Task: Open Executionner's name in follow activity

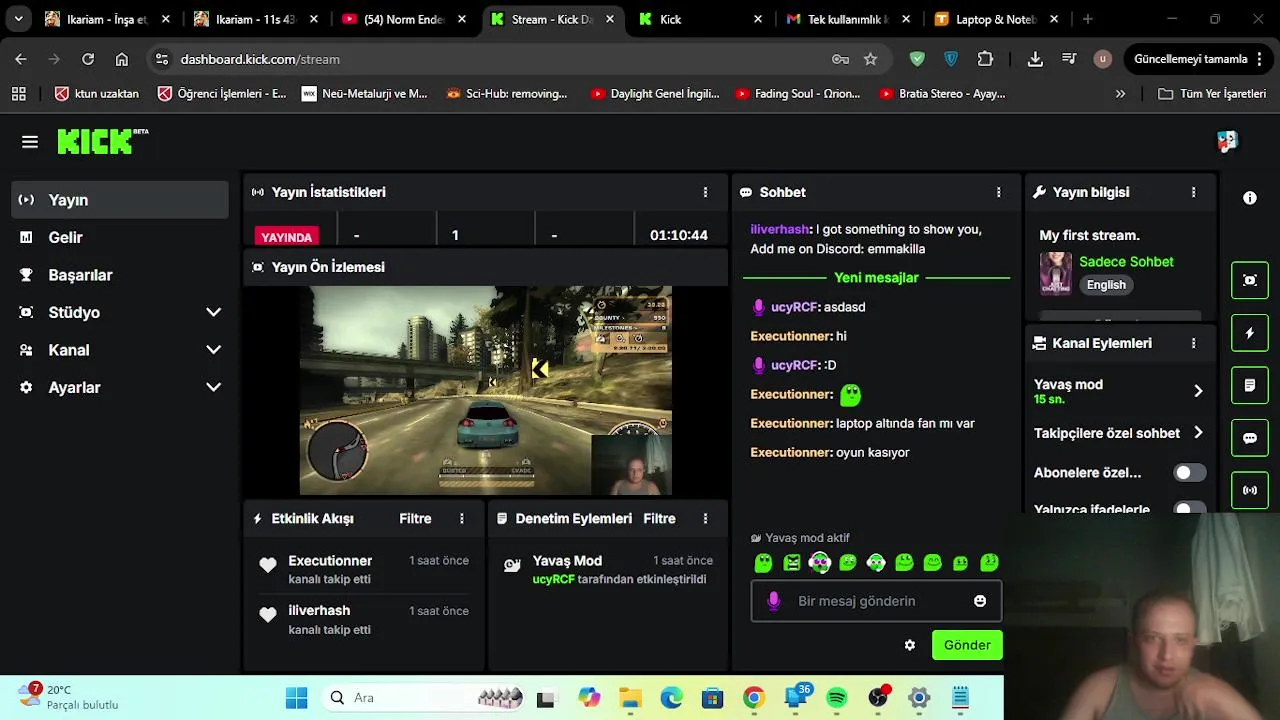Action: 330,561
